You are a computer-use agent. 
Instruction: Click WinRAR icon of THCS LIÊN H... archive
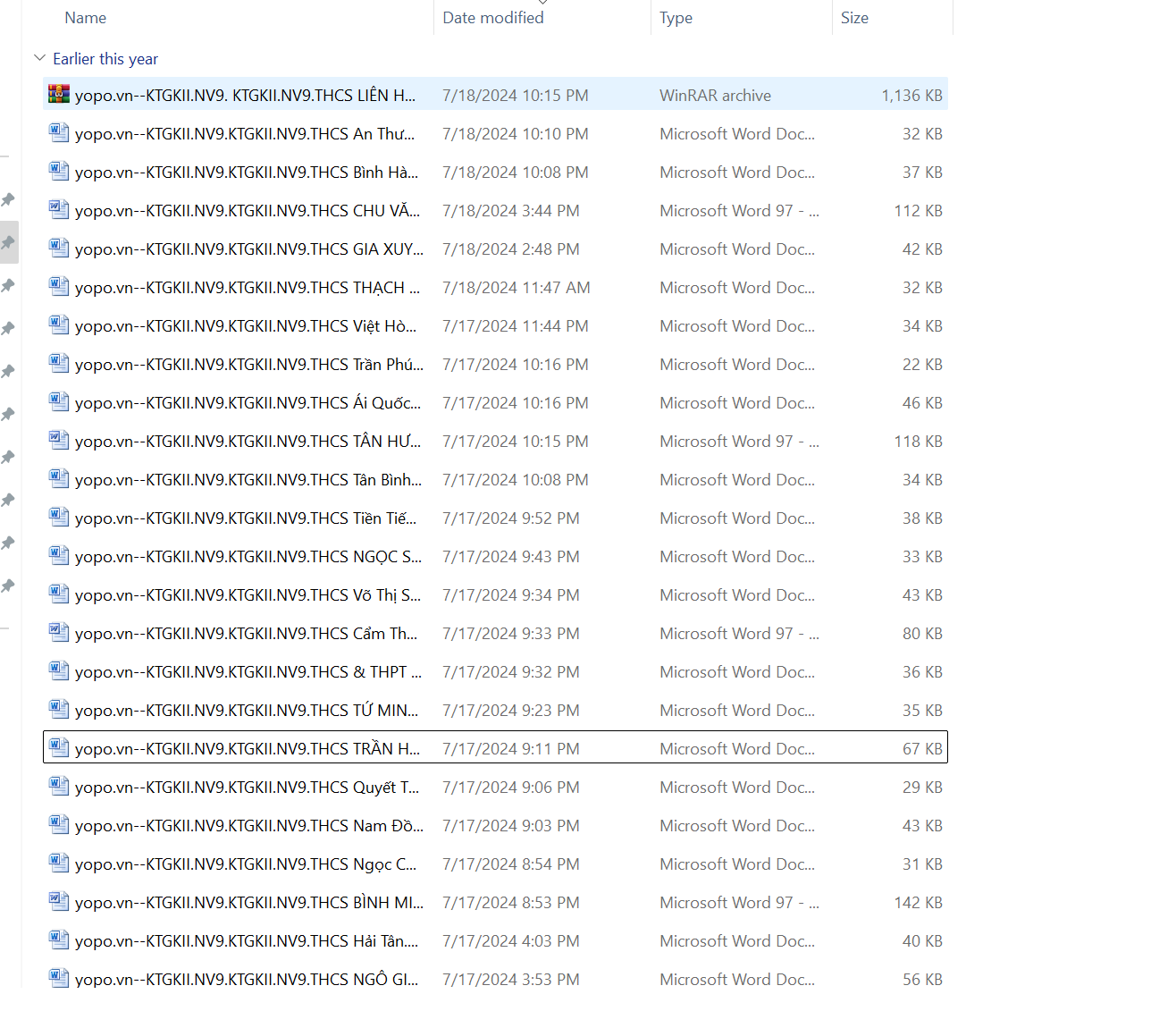(59, 94)
